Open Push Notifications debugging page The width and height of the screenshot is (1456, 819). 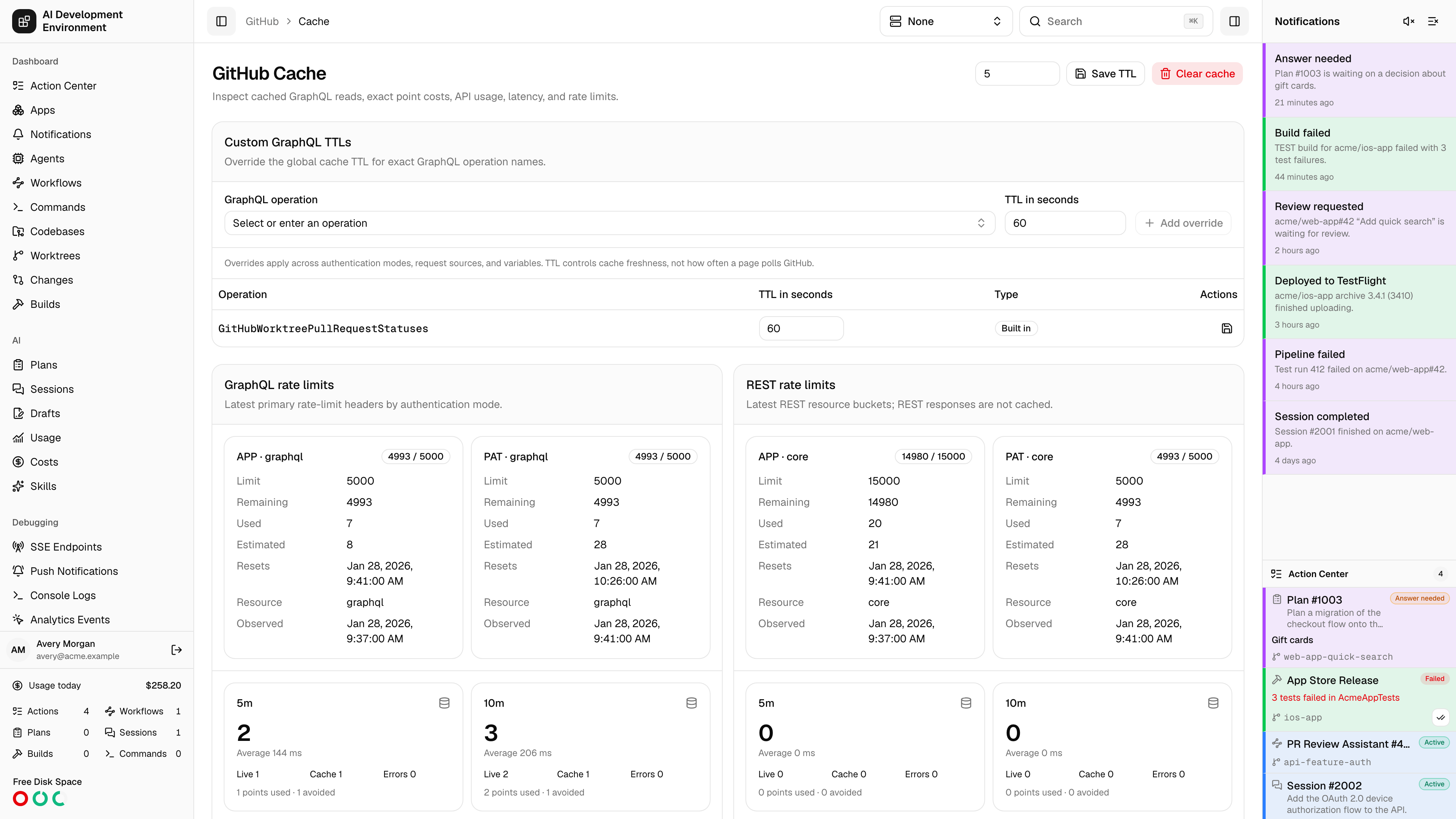tap(97, 571)
